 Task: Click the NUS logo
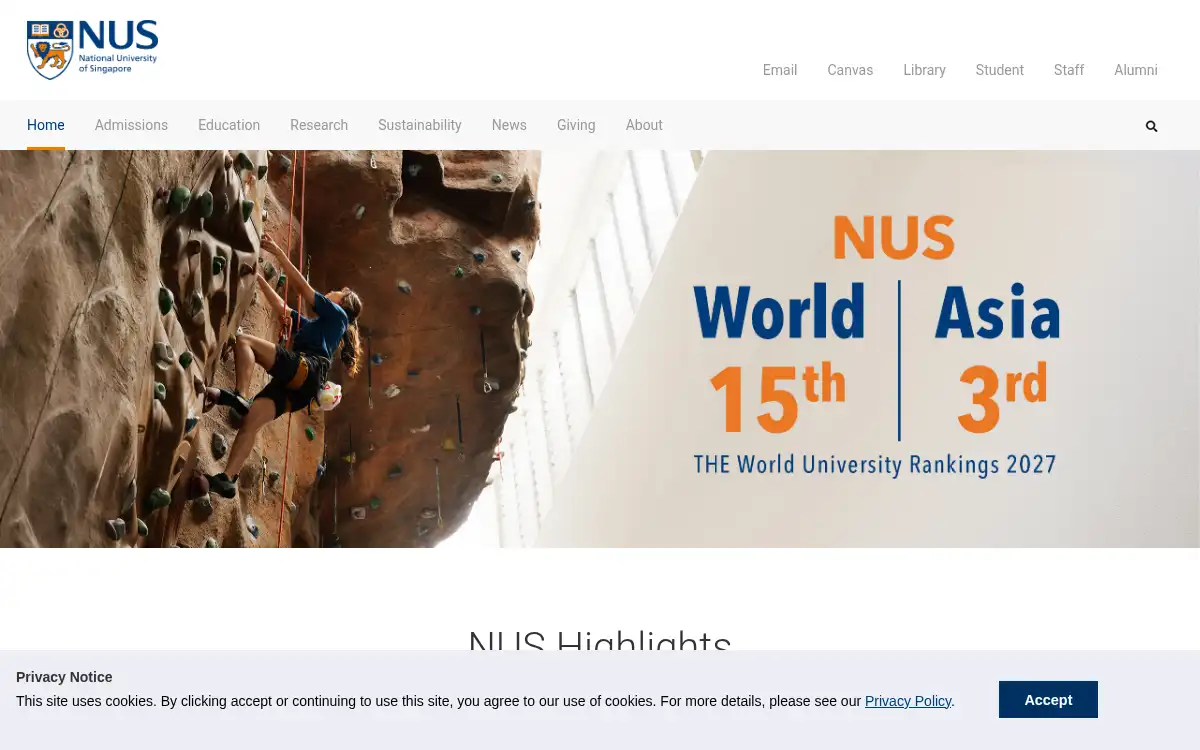click(92, 50)
